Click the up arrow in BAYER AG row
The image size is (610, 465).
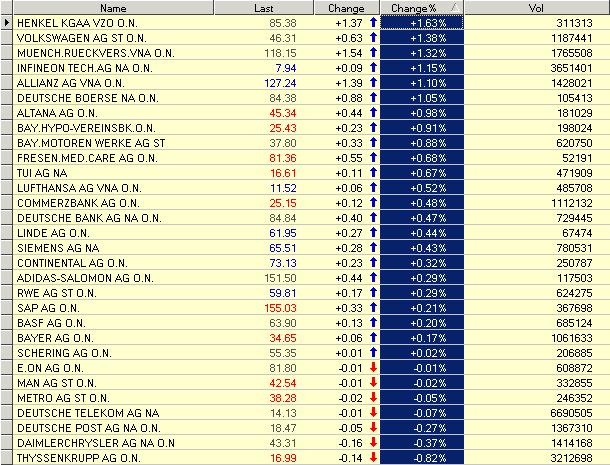click(x=373, y=337)
